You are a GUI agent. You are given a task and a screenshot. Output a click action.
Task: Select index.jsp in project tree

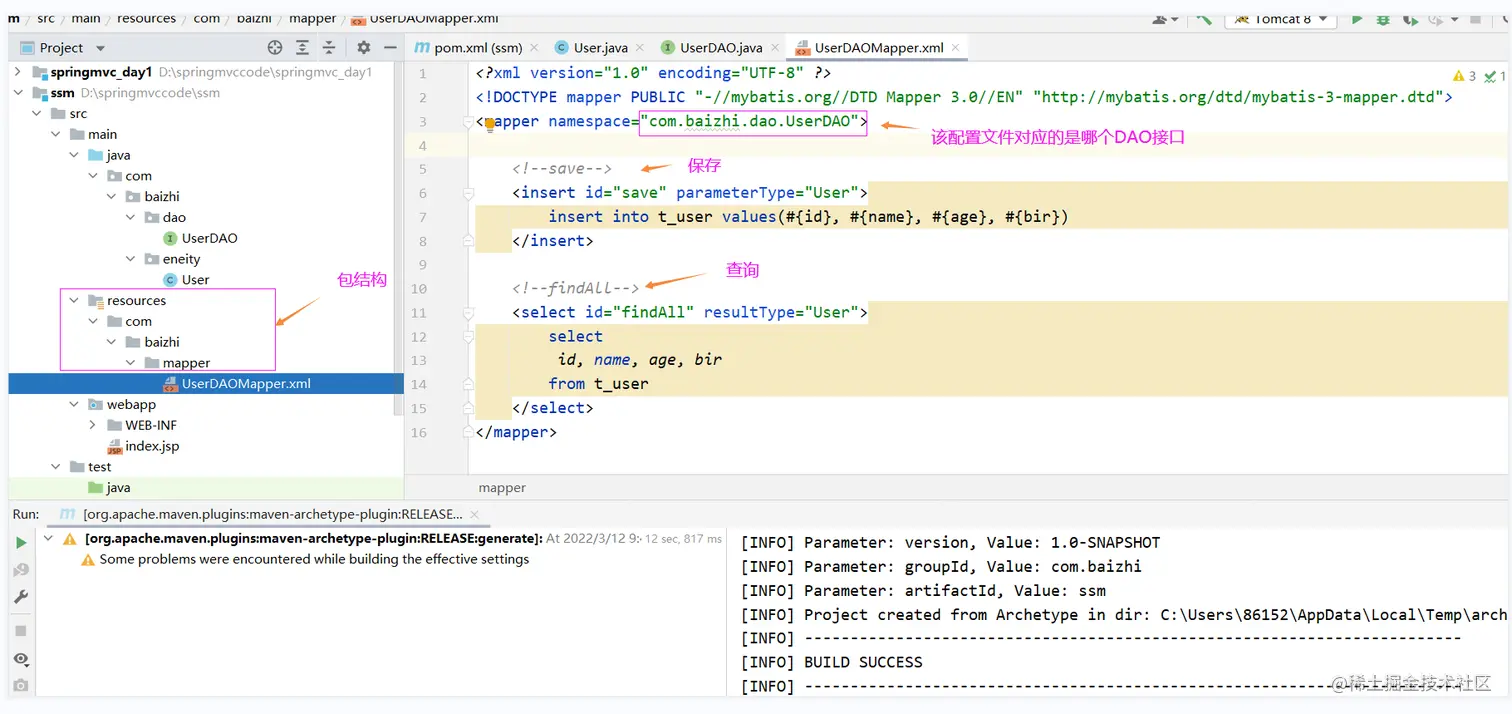pos(152,446)
